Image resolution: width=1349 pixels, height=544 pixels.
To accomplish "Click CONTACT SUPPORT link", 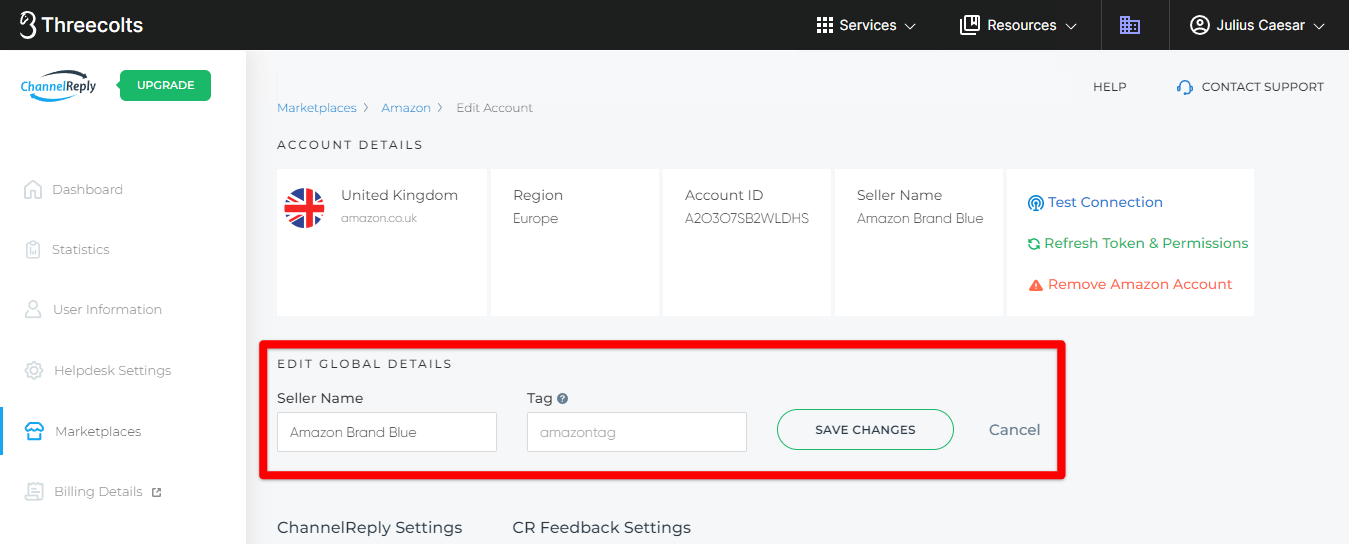I will tap(1262, 87).
